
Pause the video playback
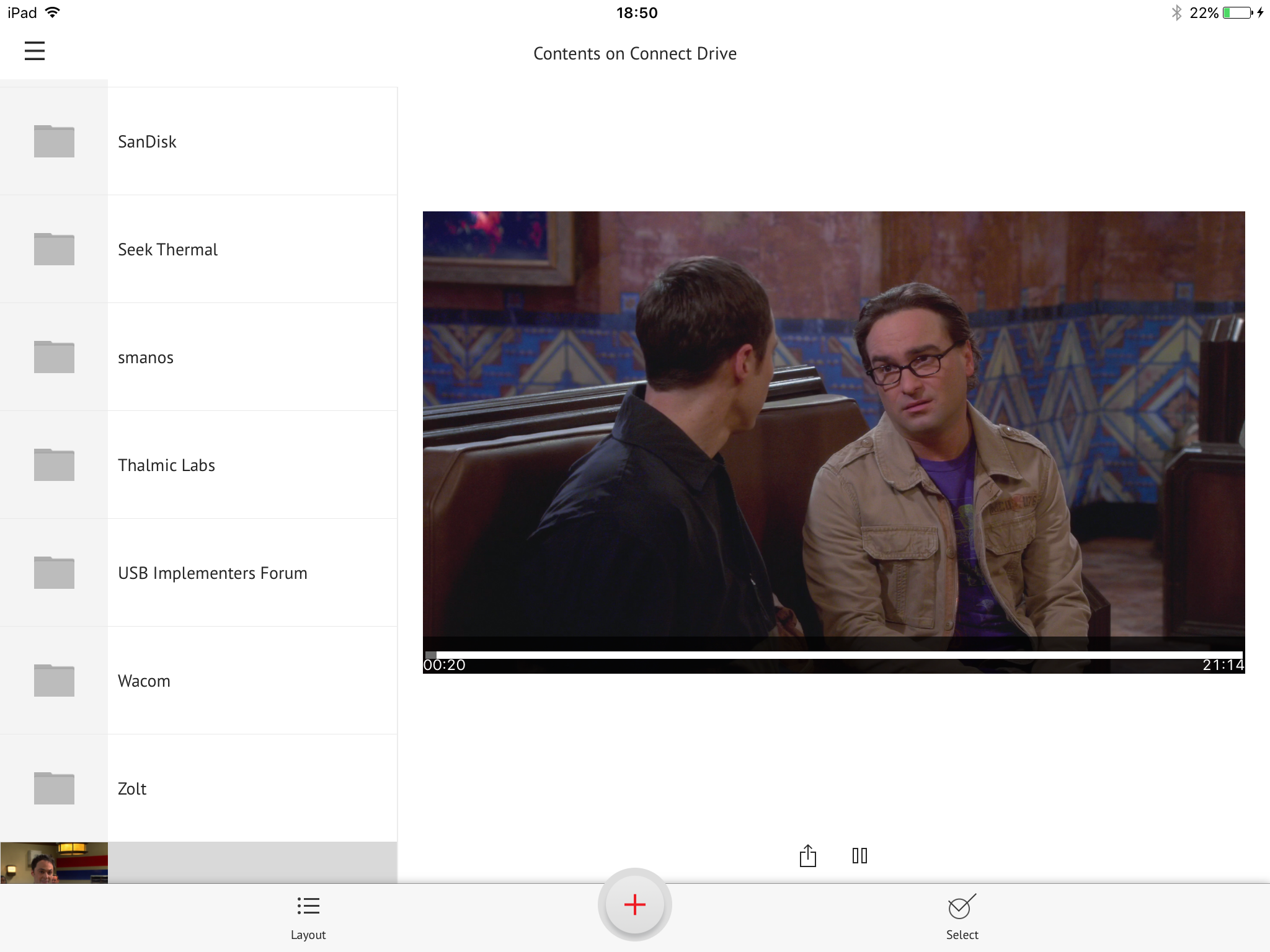click(859, 856)
